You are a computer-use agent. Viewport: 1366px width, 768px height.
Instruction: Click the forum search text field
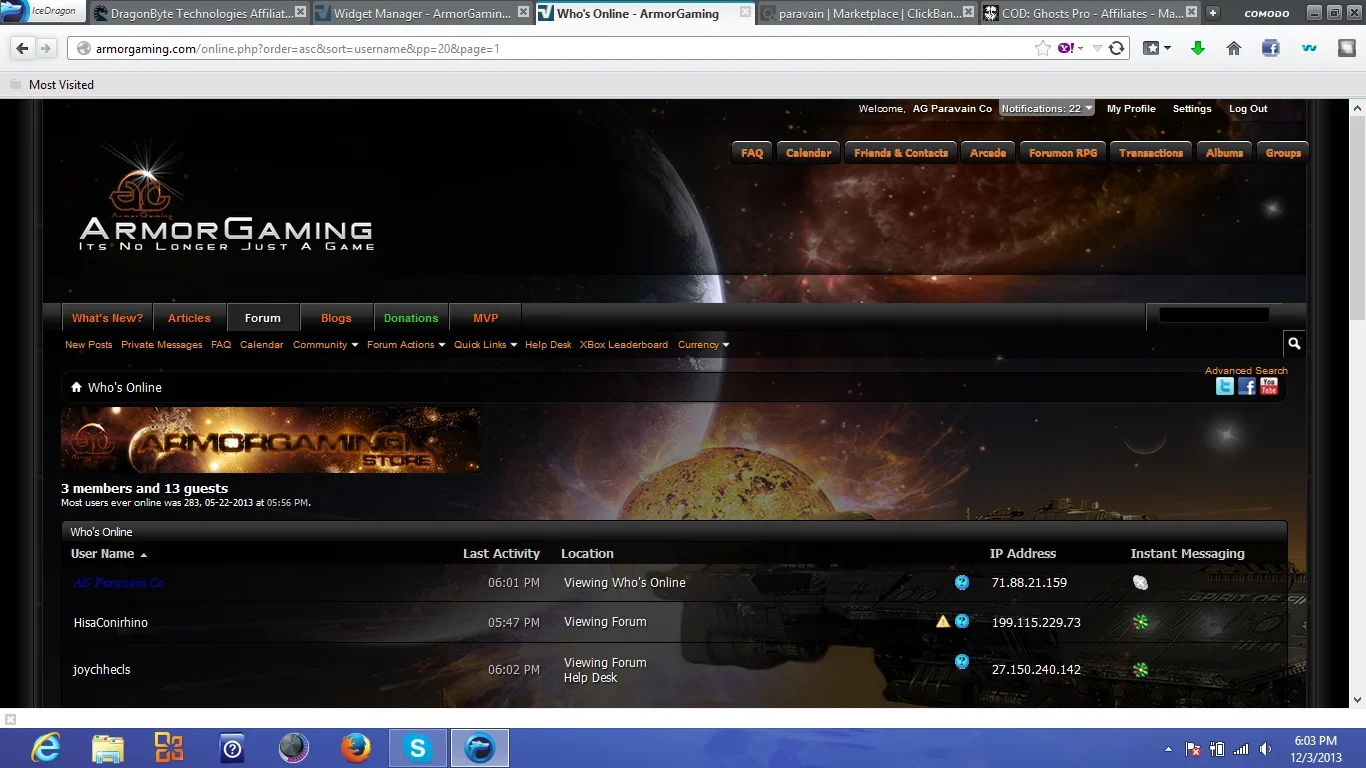click(1214, 315)
